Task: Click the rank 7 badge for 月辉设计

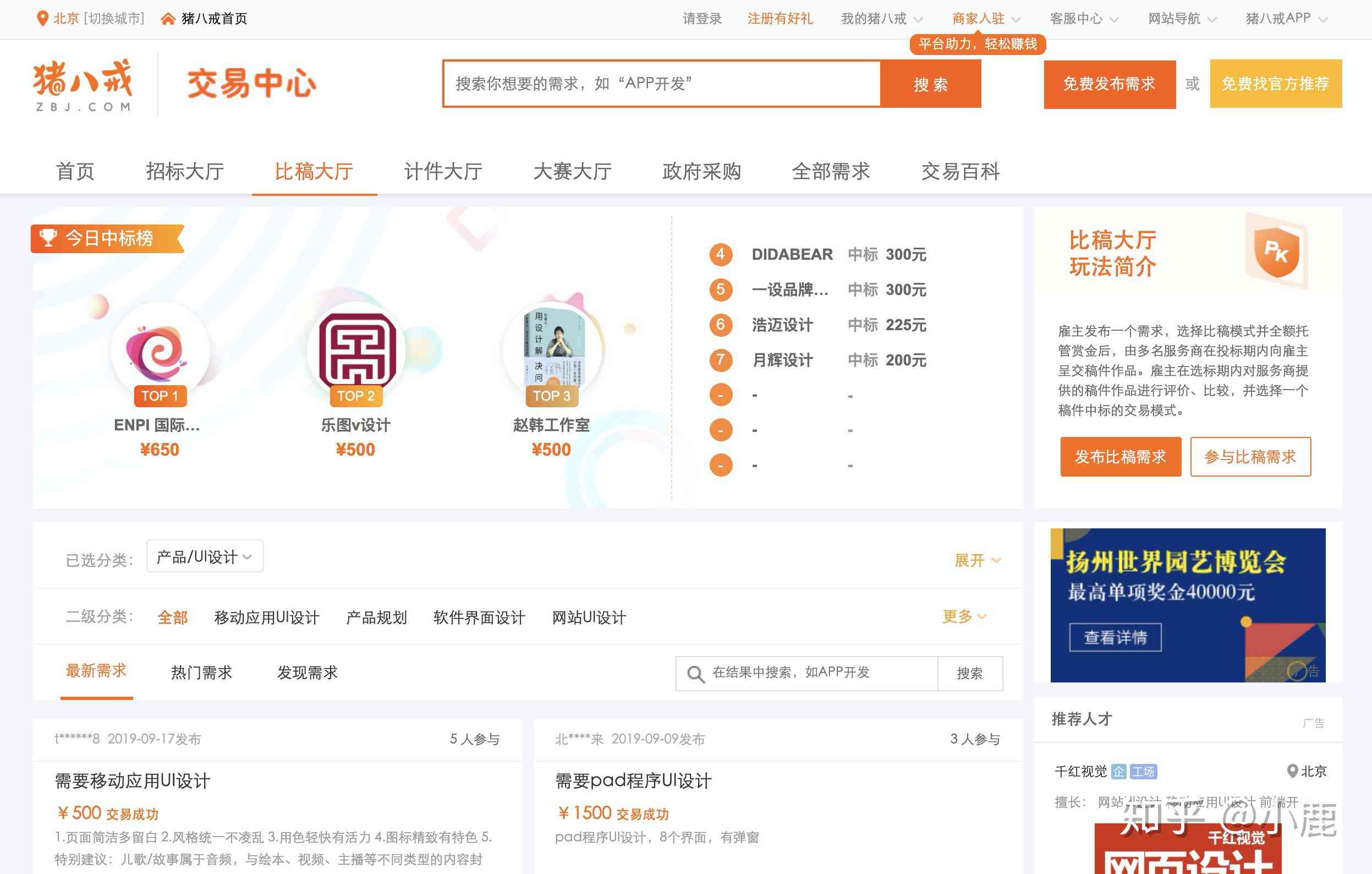Action: [721, 360]
